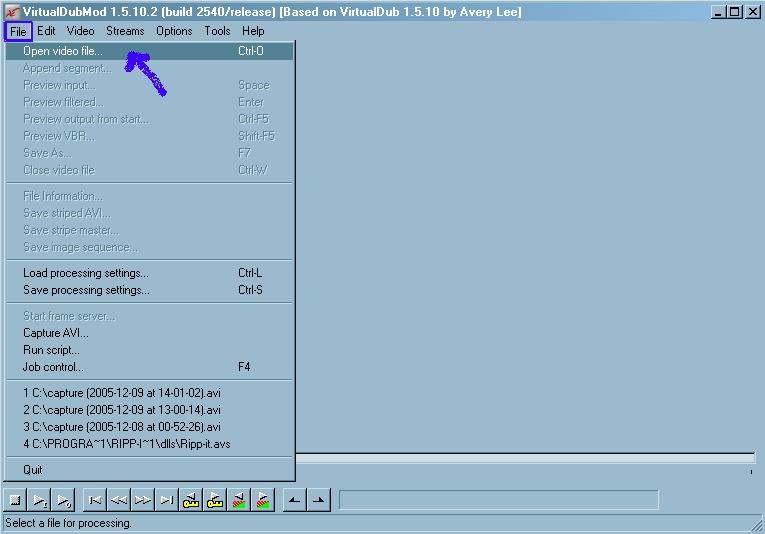Set selection end mark-out button
The image size is (765, 534).
pos(319,500)
